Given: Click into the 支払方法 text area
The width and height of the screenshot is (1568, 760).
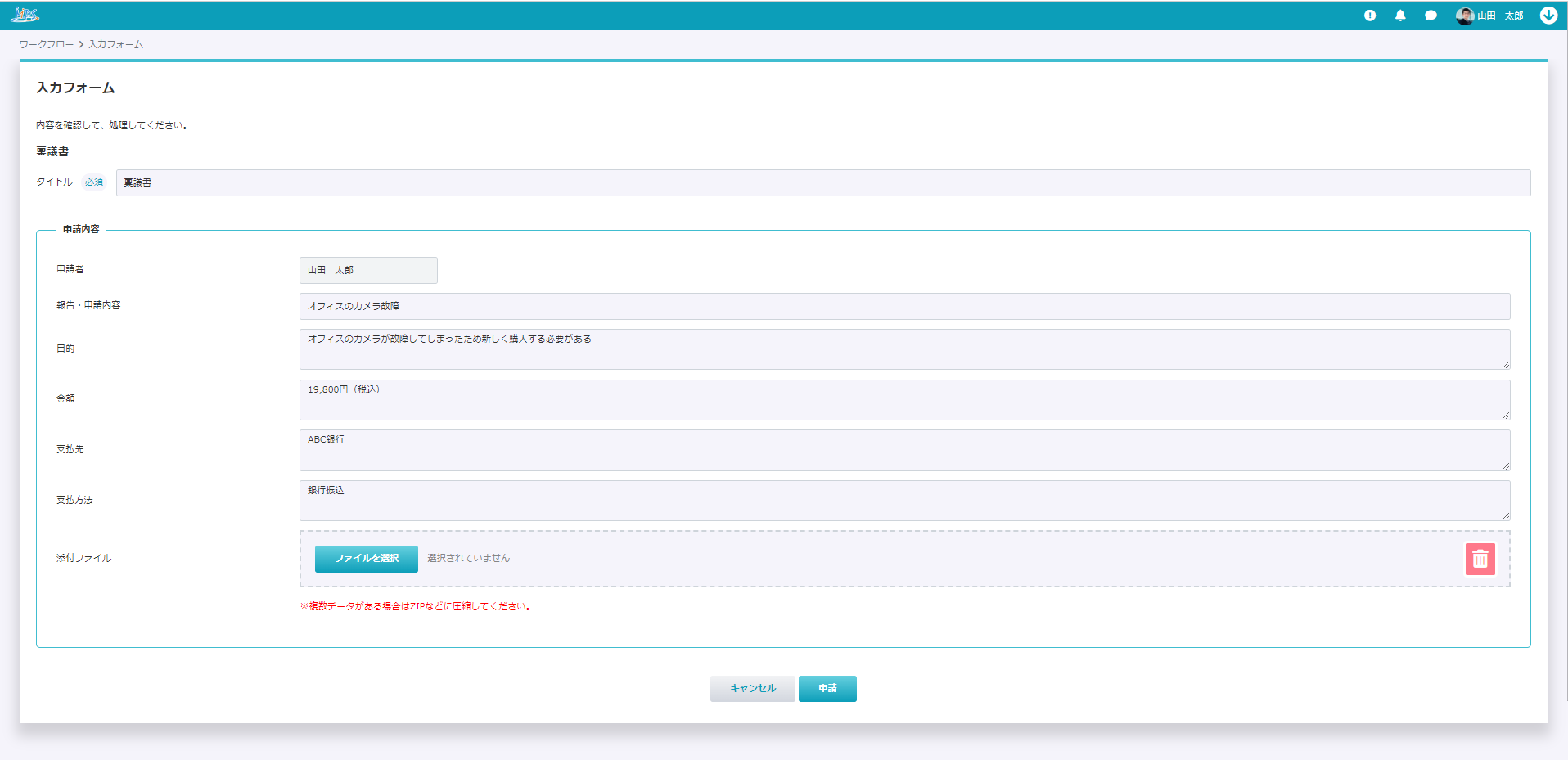Looking at the screenshot, I should pyautogui.click(x=904, y=501).
